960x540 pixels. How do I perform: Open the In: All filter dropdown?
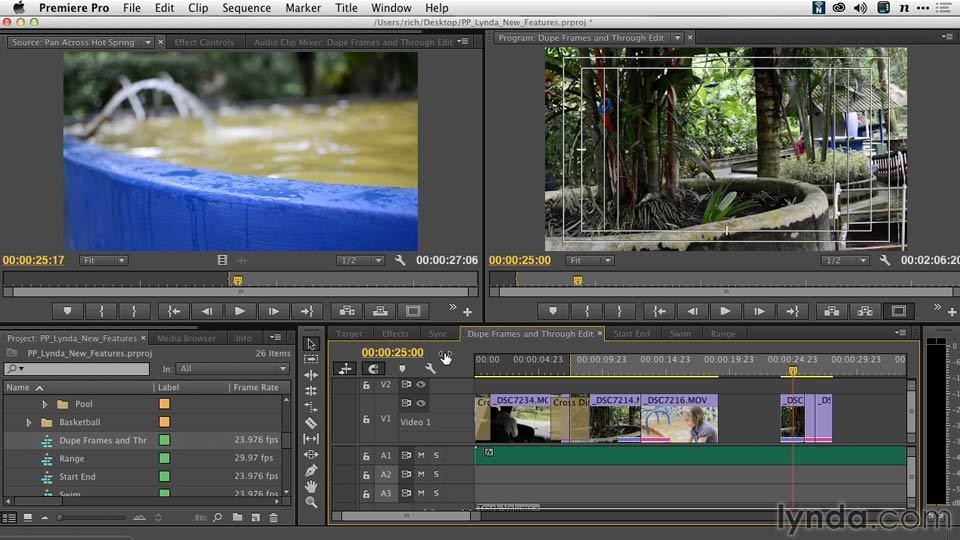232,369
